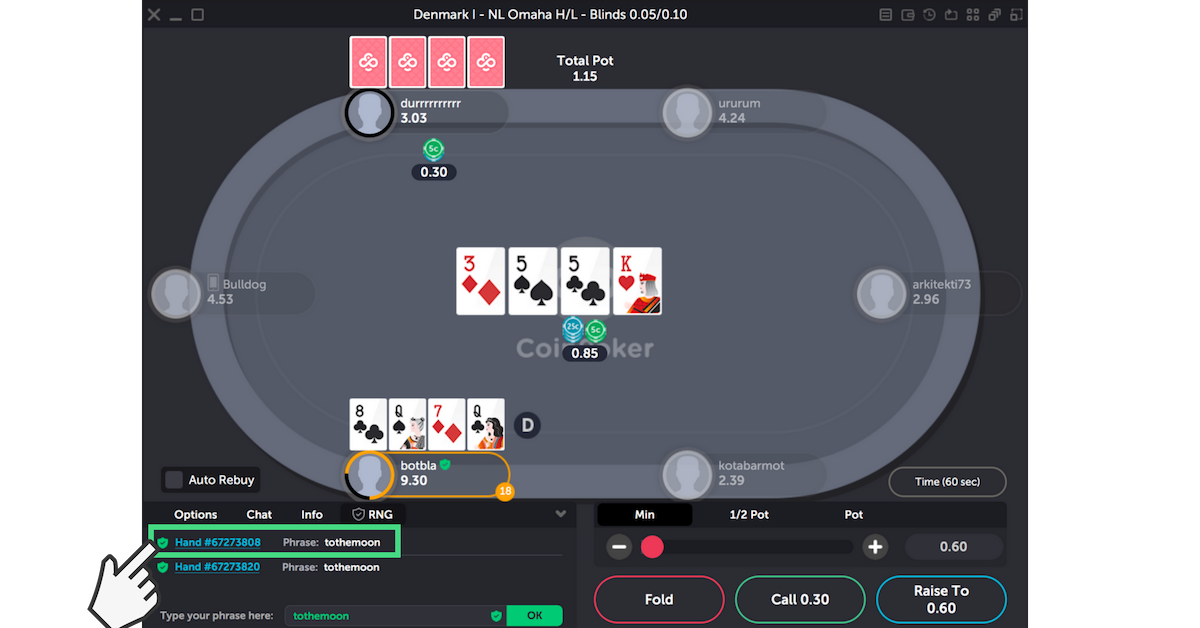Decrease bet with the minus button

[x=619, y=547]
